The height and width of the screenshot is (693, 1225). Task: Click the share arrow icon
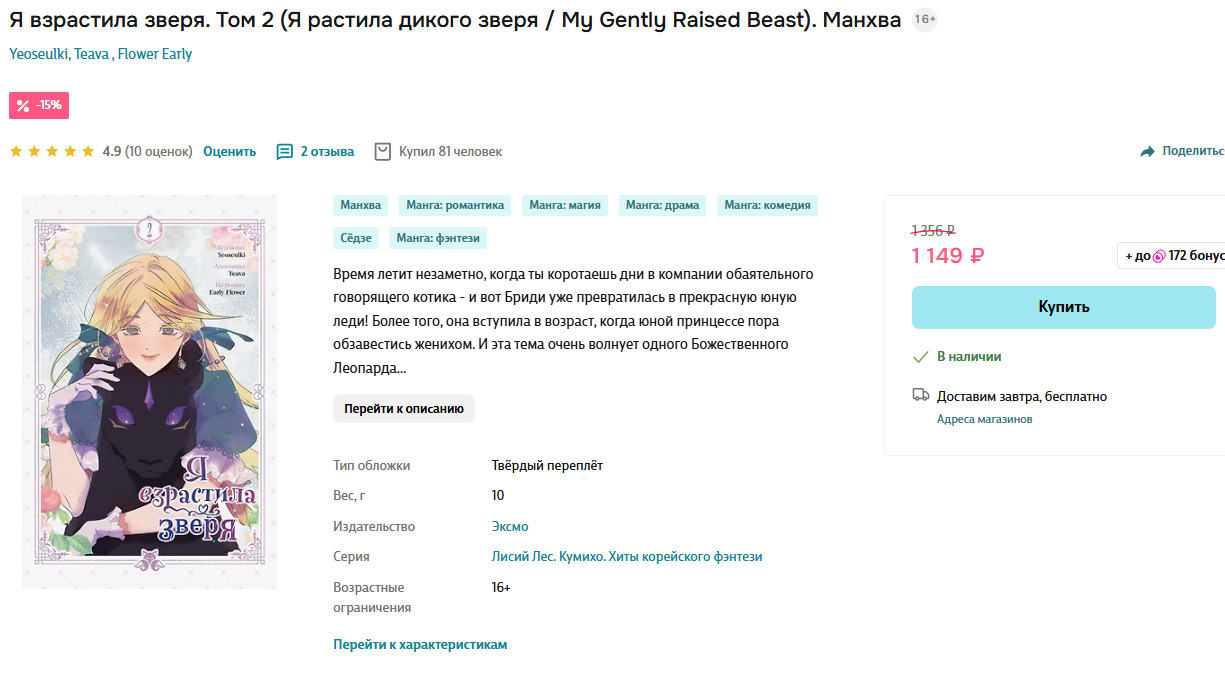tap(1147, 152)
